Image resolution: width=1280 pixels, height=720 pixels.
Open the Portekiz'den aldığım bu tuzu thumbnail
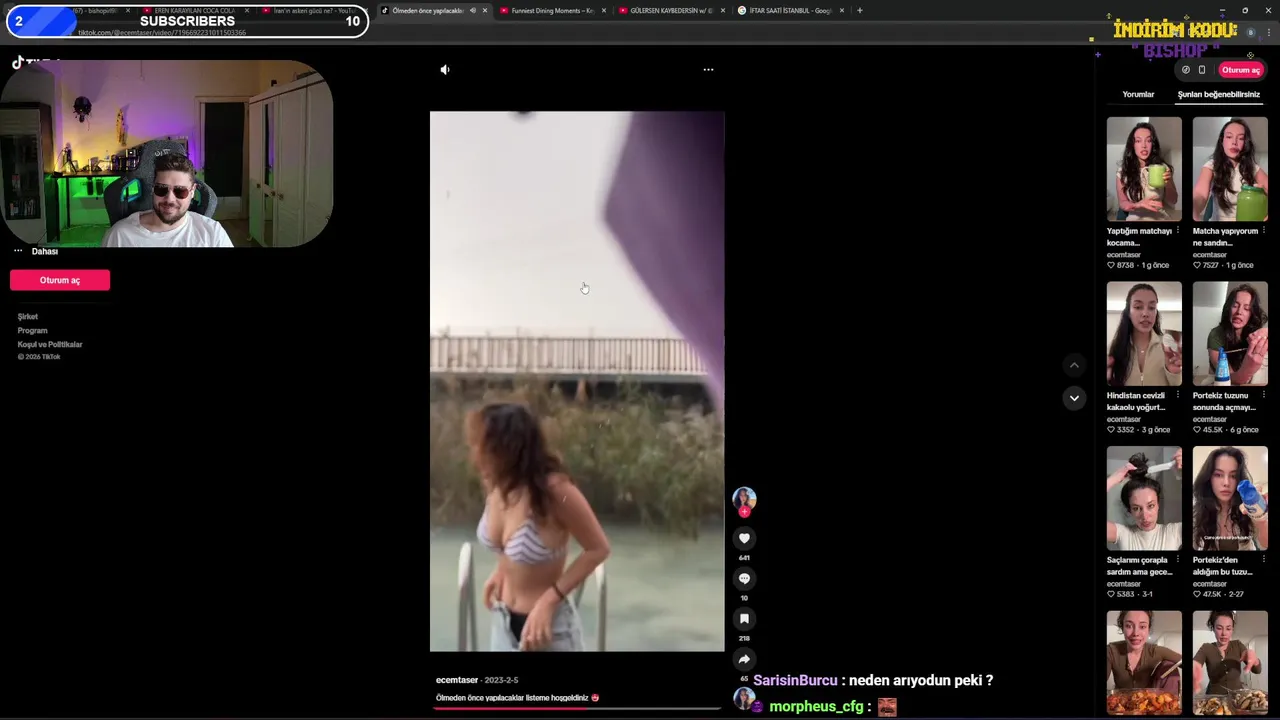(1230, 498)
